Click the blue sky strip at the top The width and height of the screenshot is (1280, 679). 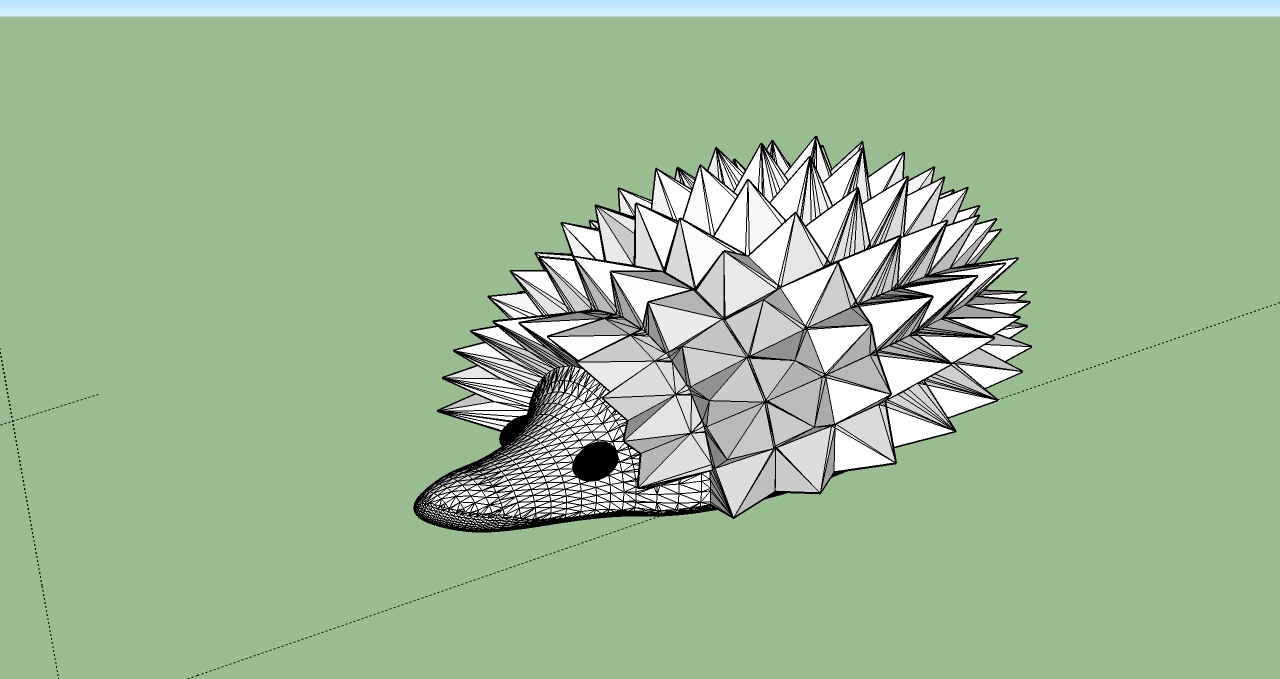click(x=640, y=8)
